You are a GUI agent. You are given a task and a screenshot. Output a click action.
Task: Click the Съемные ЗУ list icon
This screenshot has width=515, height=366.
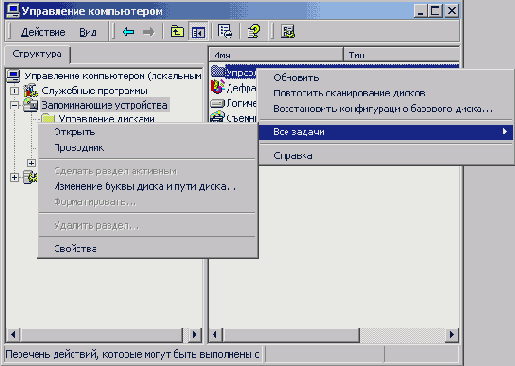click(218, 117)
